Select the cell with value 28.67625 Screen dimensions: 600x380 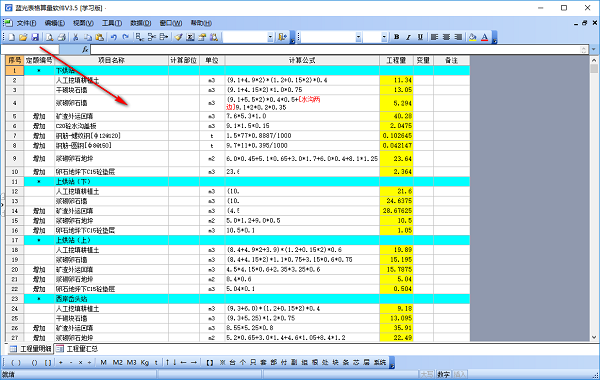tap(396, 211)
